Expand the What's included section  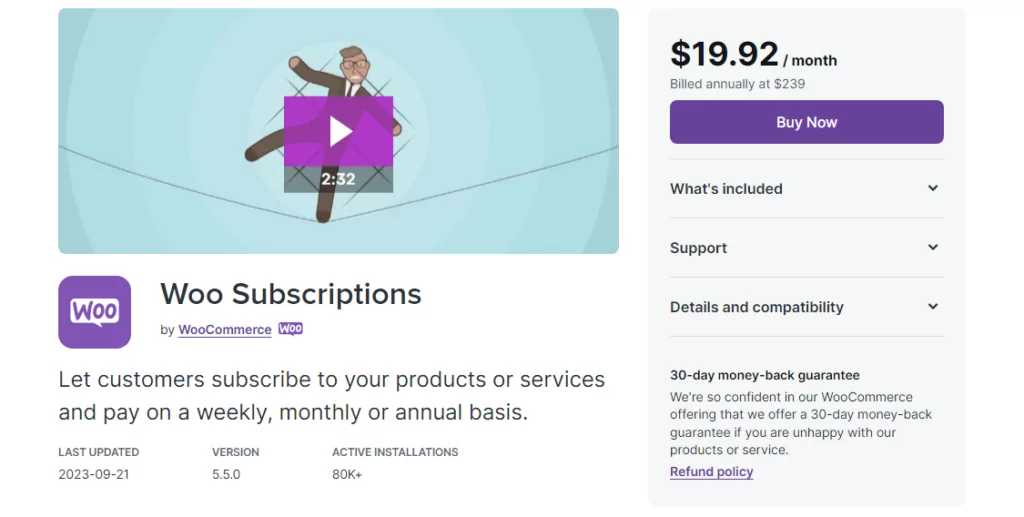726,189
